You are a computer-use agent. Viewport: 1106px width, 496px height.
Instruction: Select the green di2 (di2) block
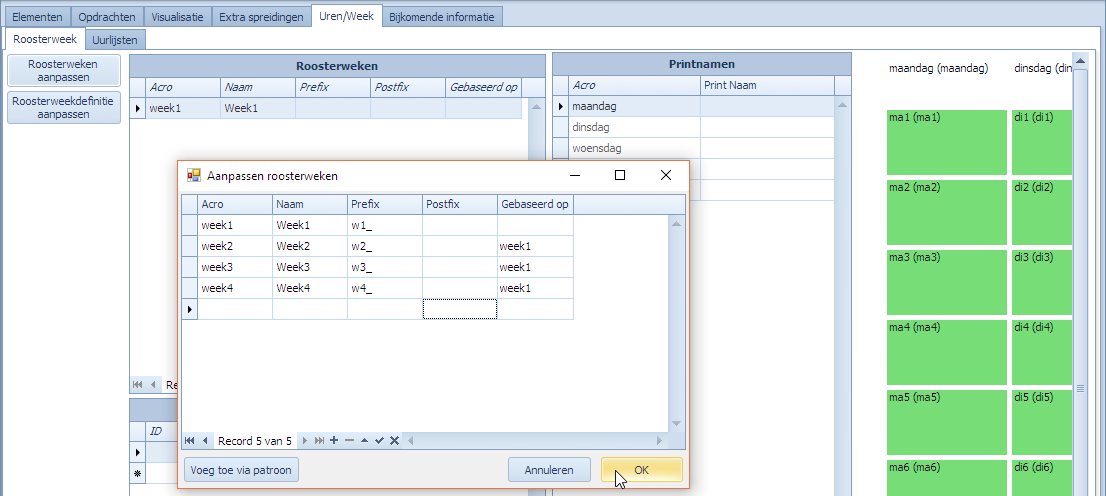point(1042,212)
